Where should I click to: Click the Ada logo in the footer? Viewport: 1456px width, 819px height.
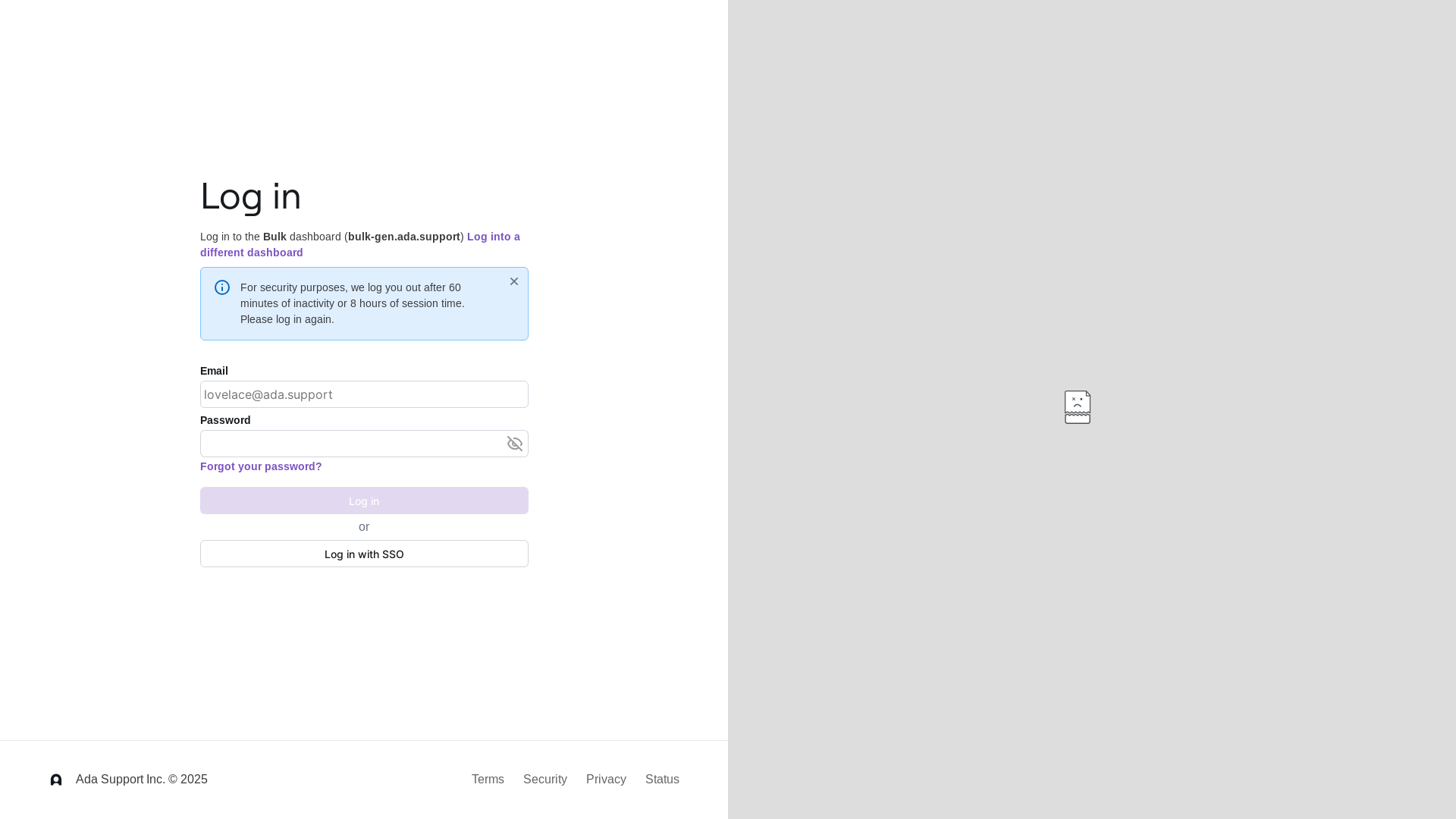[56, 780]
